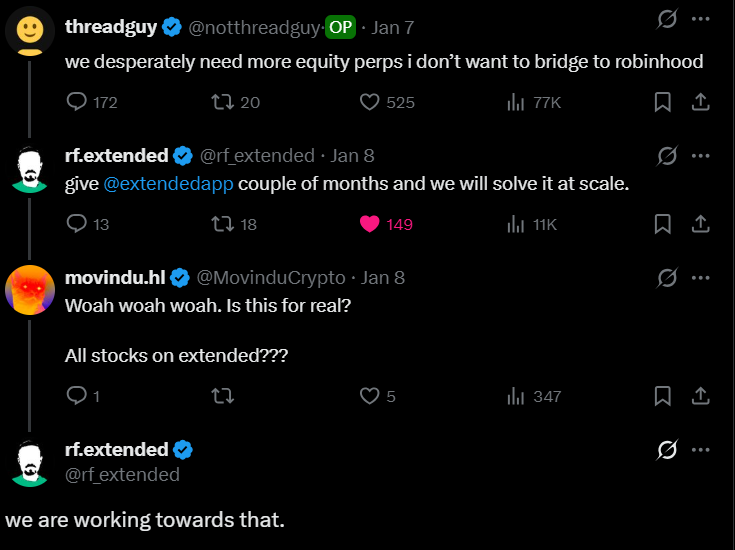
Task: Open @MovinduCrypto profile handle
Action: click(270, 278)
